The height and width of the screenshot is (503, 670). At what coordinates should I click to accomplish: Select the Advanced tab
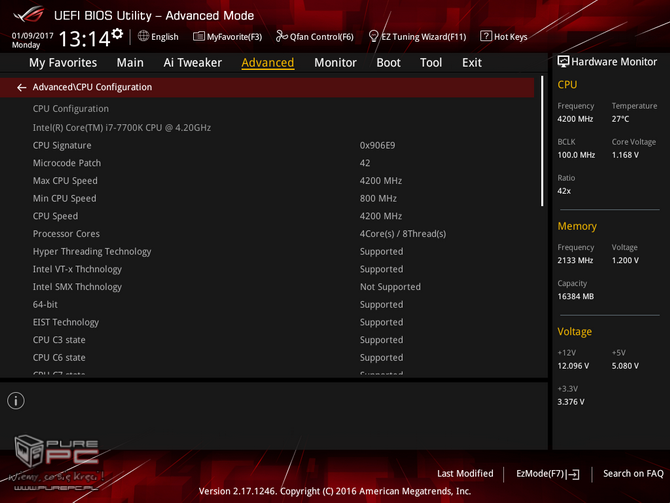[267, 63]
